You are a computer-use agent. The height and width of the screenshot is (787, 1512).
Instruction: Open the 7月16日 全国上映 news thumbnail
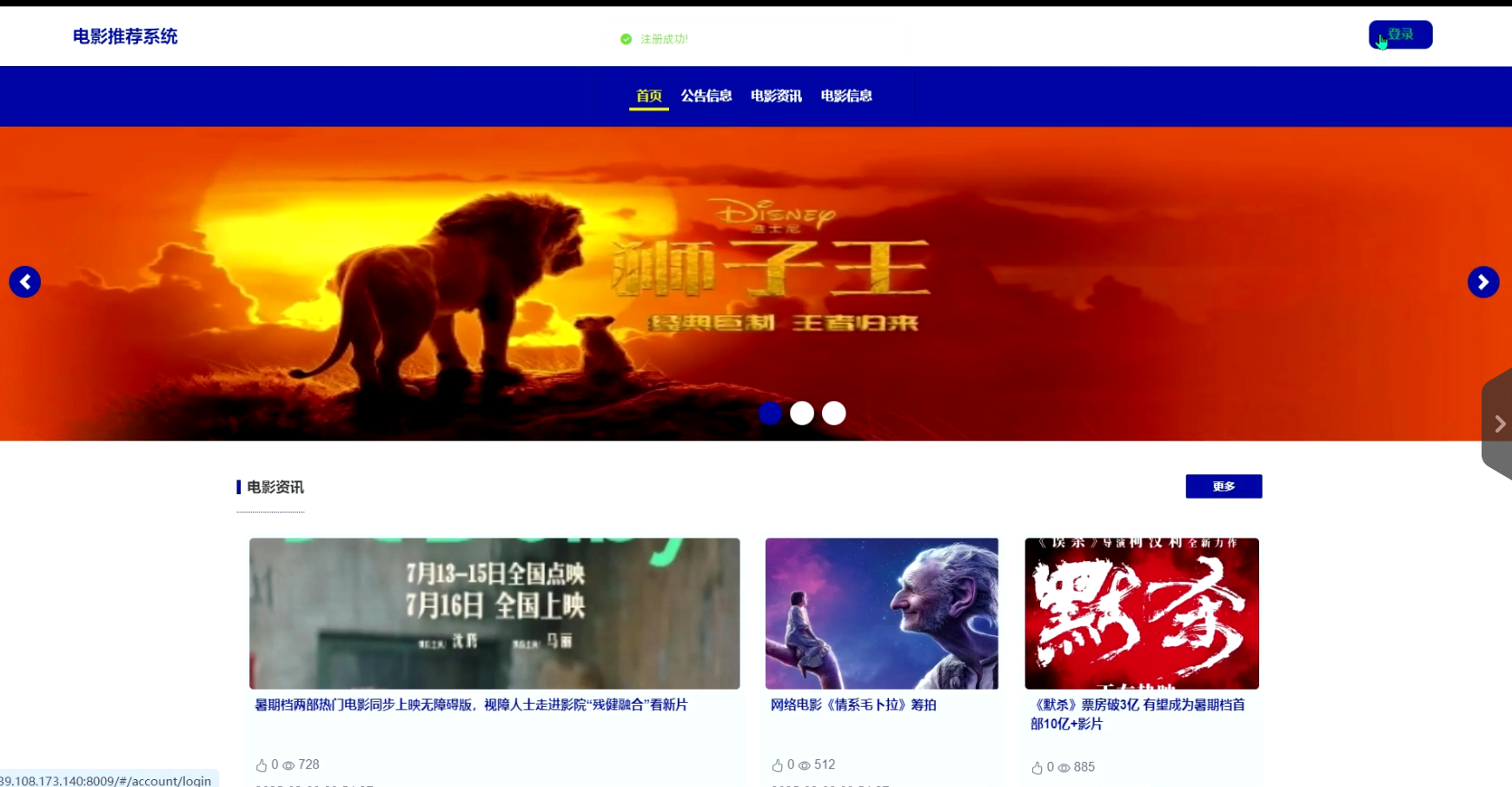(494, 613)
